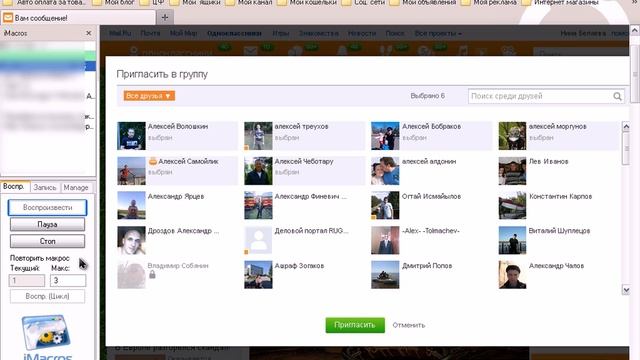
Task: Open Мои объявления bookmark folder
Action: [x=422, y=2]
